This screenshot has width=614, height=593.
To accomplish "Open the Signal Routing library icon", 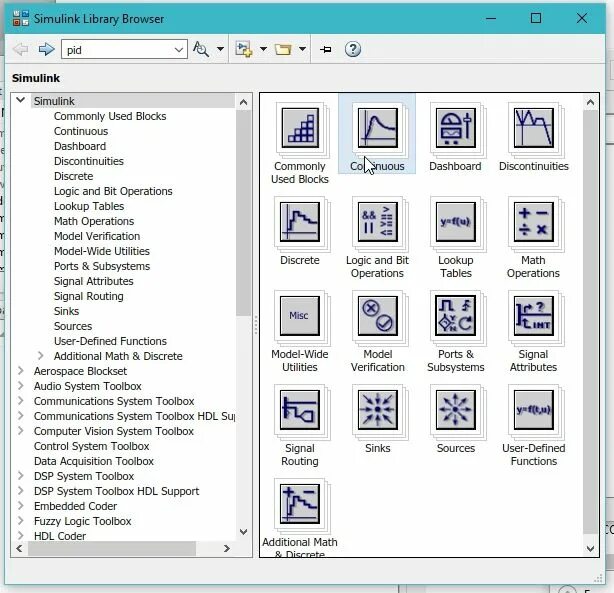I will [x=300, y=410].
